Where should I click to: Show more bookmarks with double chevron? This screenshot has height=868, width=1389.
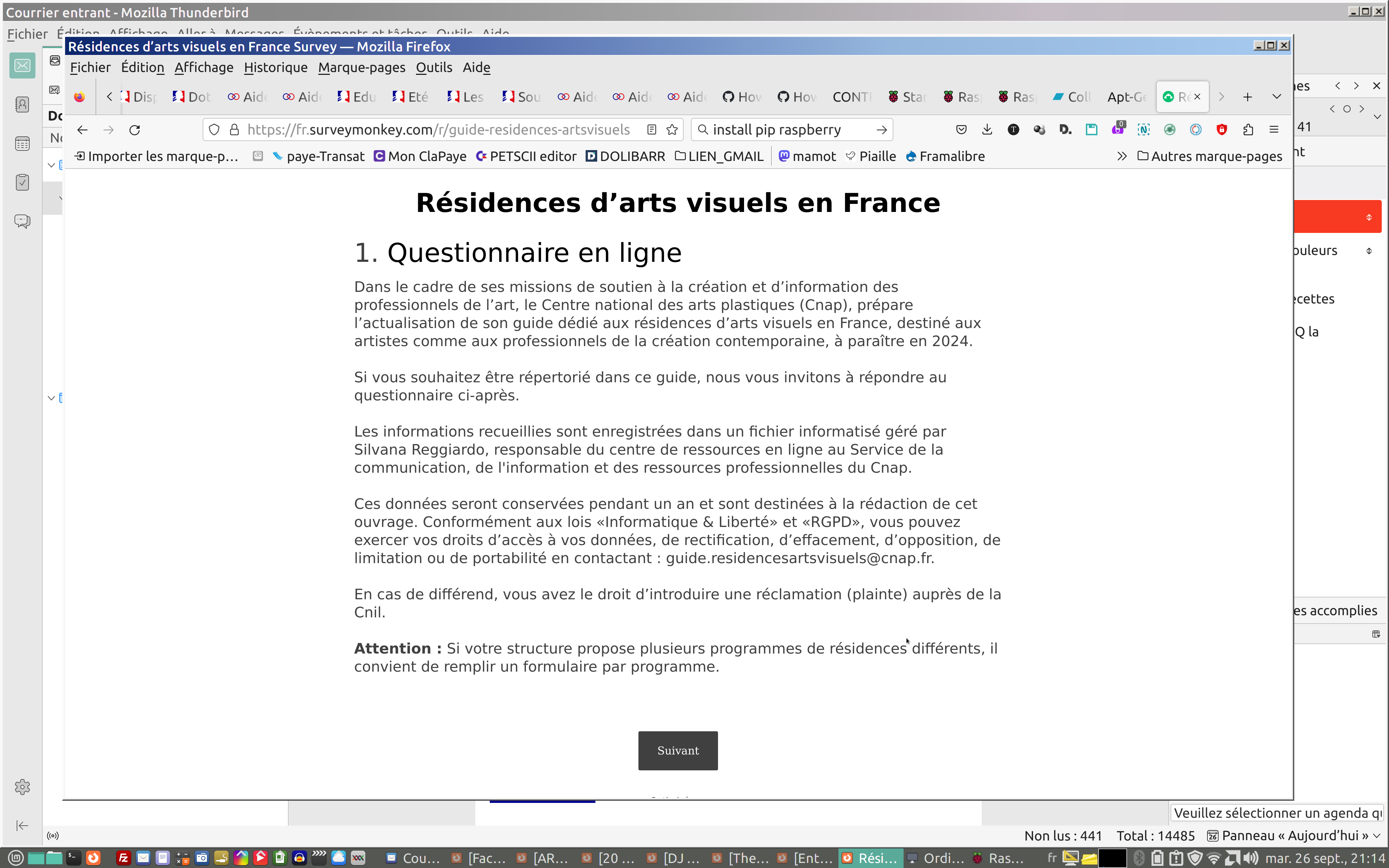tap(1122, 156)
